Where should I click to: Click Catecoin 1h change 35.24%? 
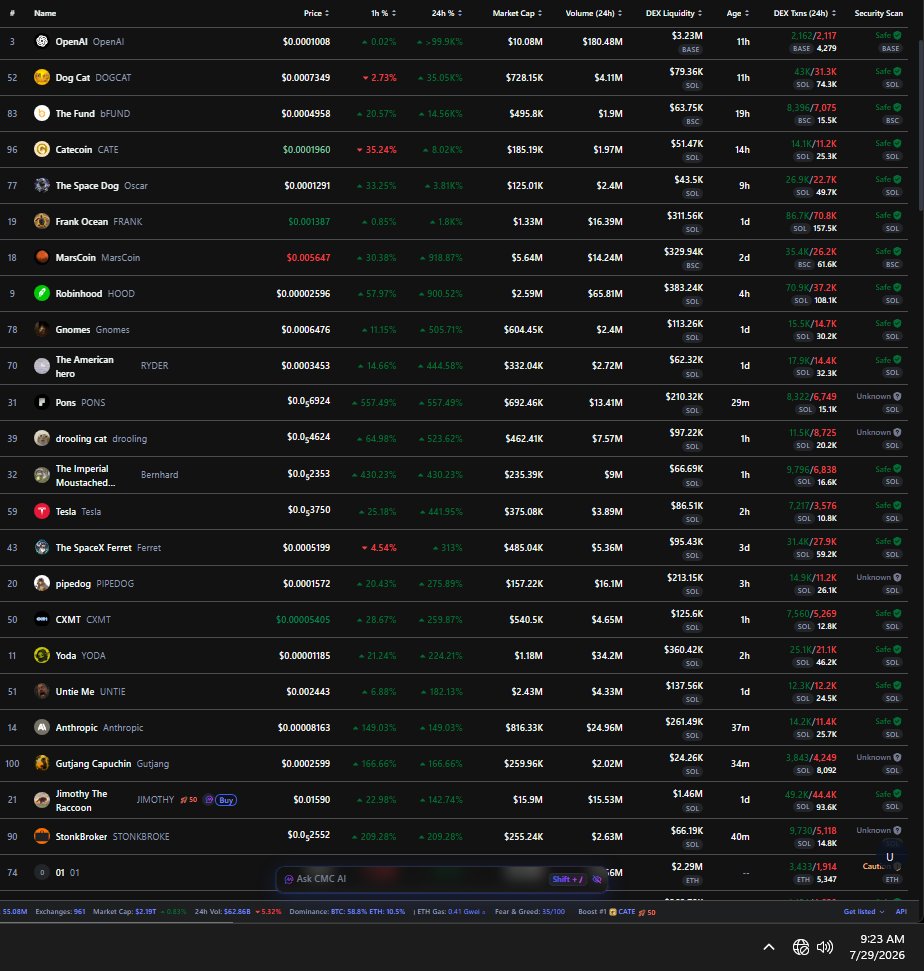(376, 149)
